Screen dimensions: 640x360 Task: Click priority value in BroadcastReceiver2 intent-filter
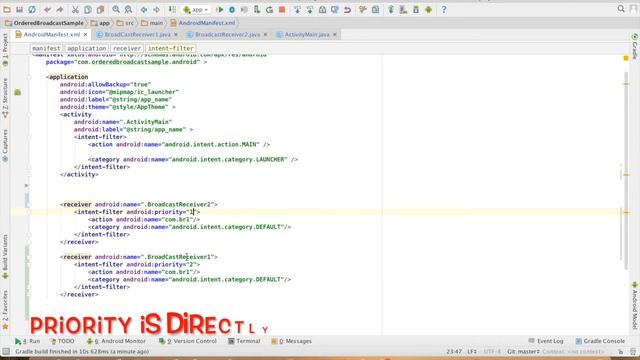[x=192, y=212]
